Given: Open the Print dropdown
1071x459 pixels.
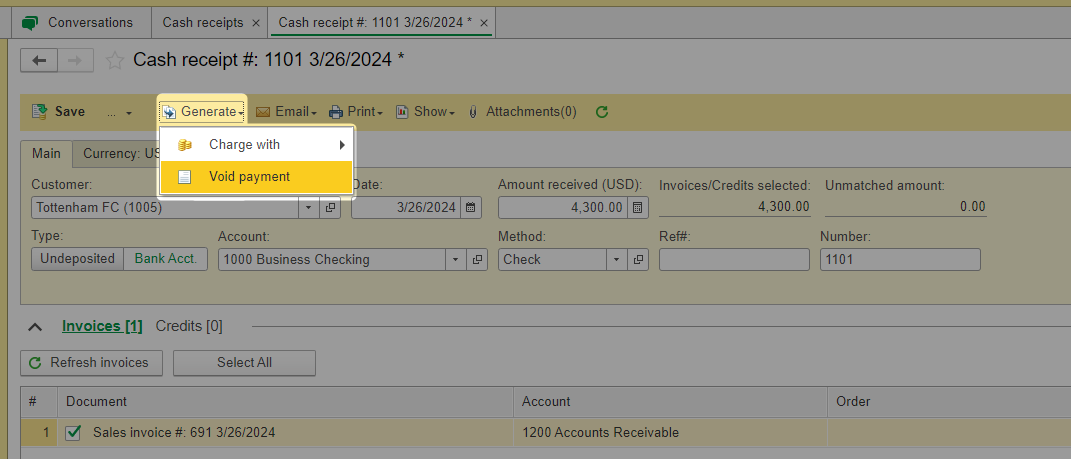Looking at the screenshot, I should point(356,111).
